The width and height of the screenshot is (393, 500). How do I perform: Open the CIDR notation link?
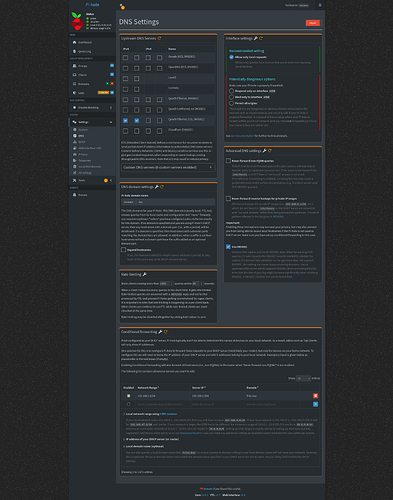click(x=168, y=414)
